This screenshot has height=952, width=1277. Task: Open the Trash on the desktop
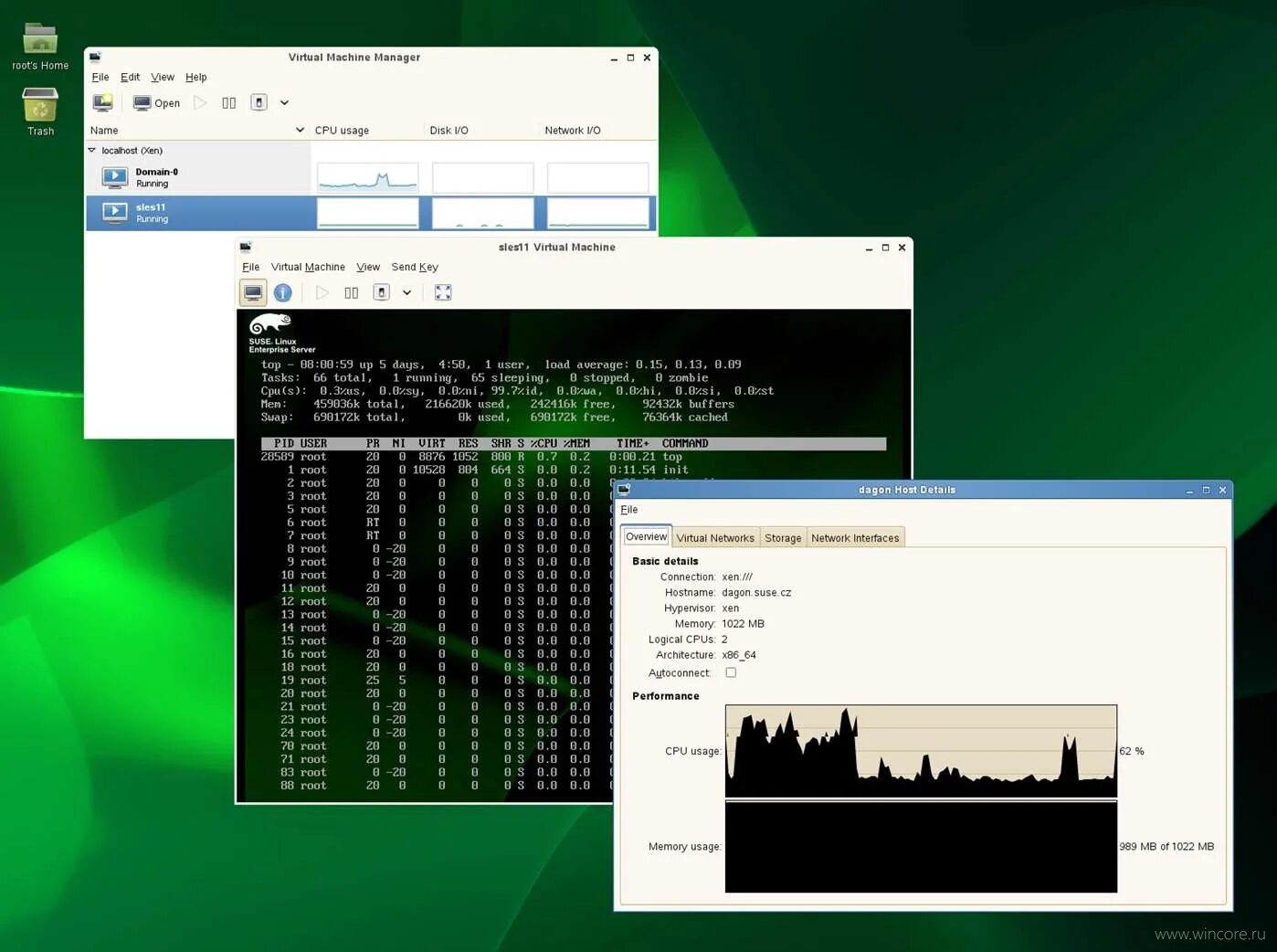point(40,105)
